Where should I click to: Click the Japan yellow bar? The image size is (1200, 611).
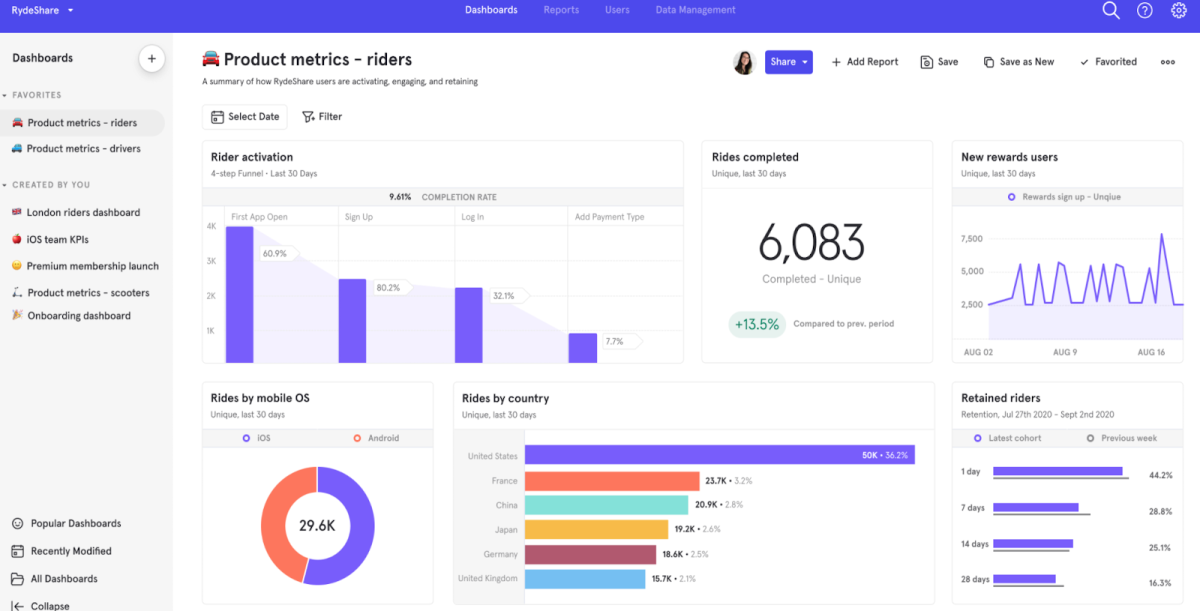(x=596, y=530)
